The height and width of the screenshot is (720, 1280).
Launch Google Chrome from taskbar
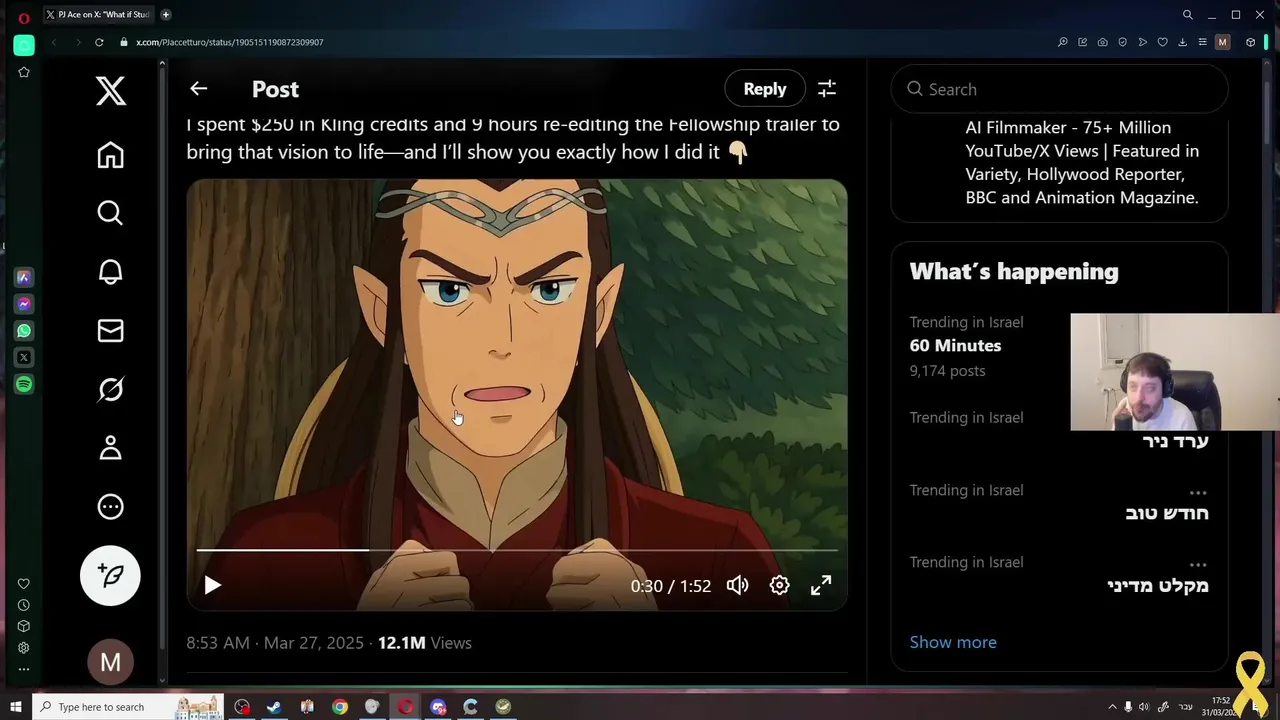point(340,707)
